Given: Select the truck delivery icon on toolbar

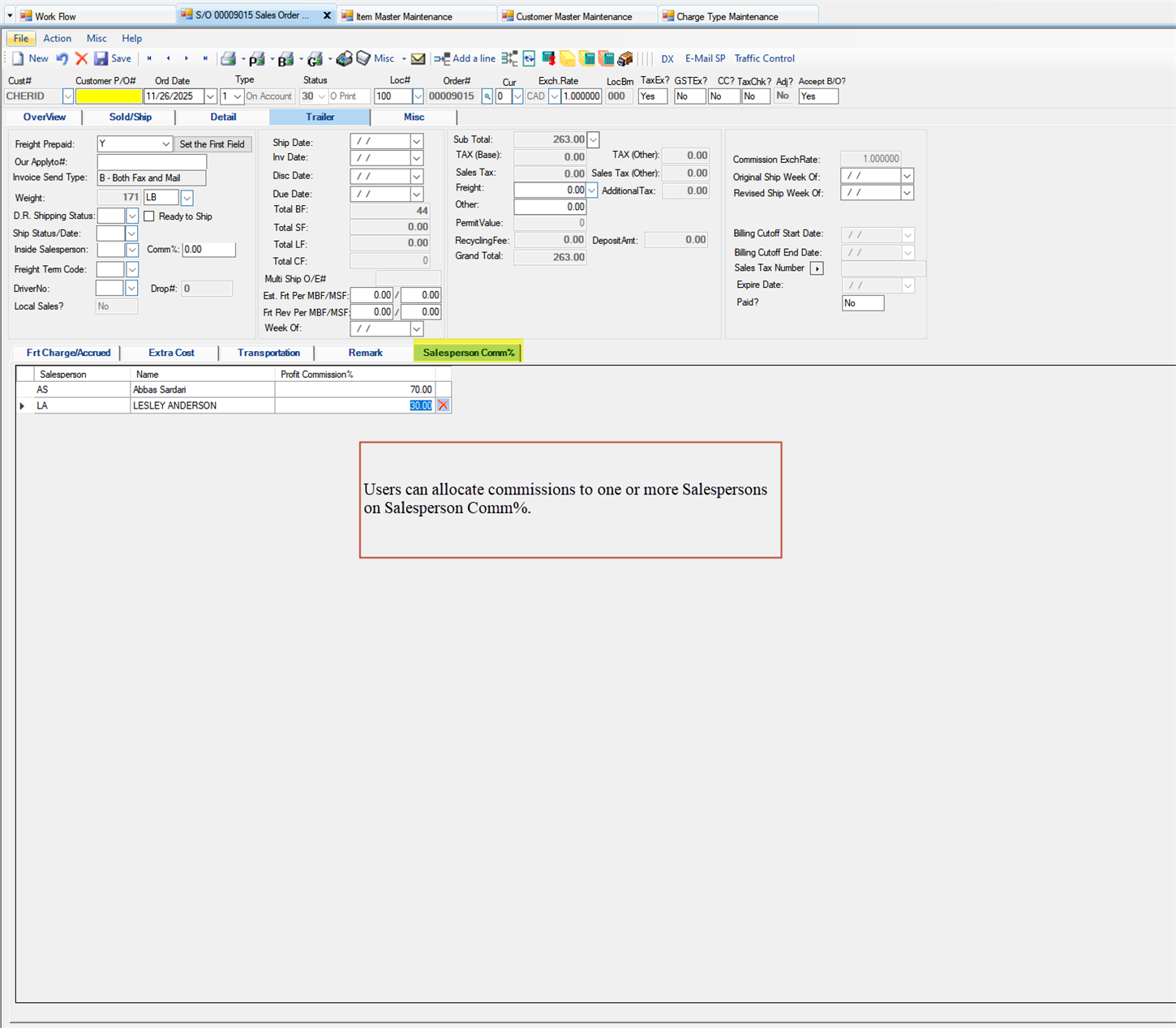Looking at the screenshot, I should [x=624, y=58].
